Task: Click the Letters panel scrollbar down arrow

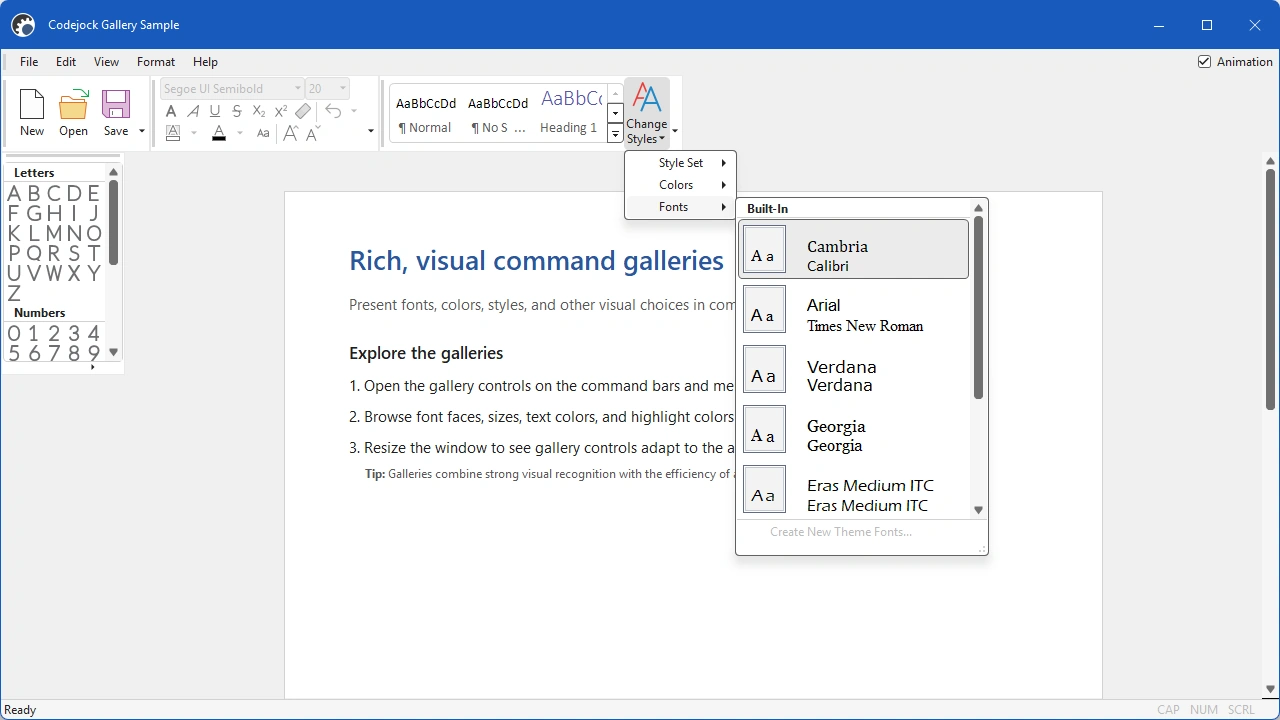Action: (x=113, y=352)
